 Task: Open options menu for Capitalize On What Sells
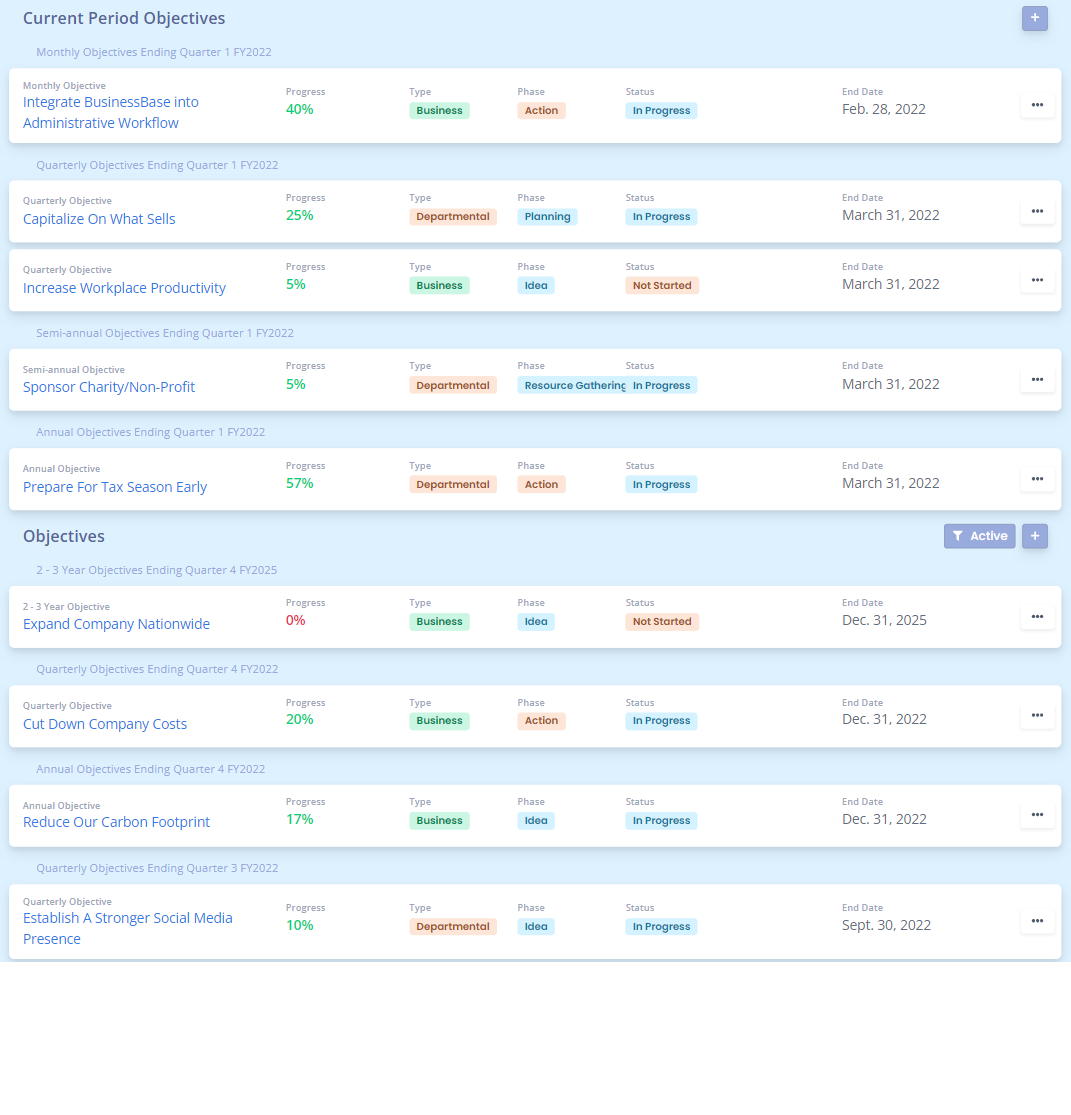tap(1037, 211)
